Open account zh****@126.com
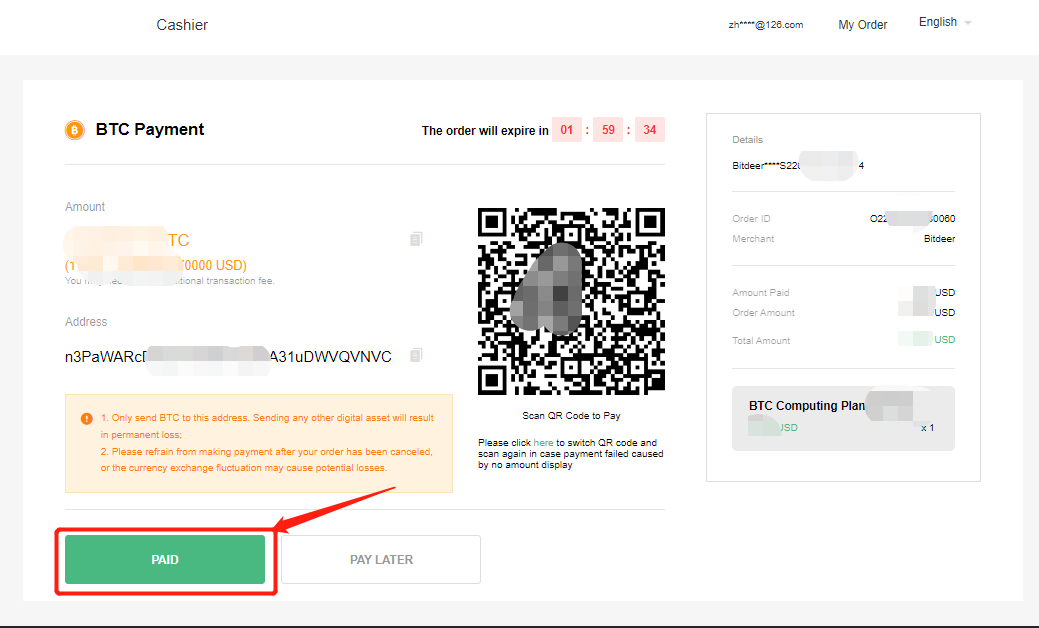Image resolution: width=1039 pixels, height=628 pixels. [x=766, y=25]
